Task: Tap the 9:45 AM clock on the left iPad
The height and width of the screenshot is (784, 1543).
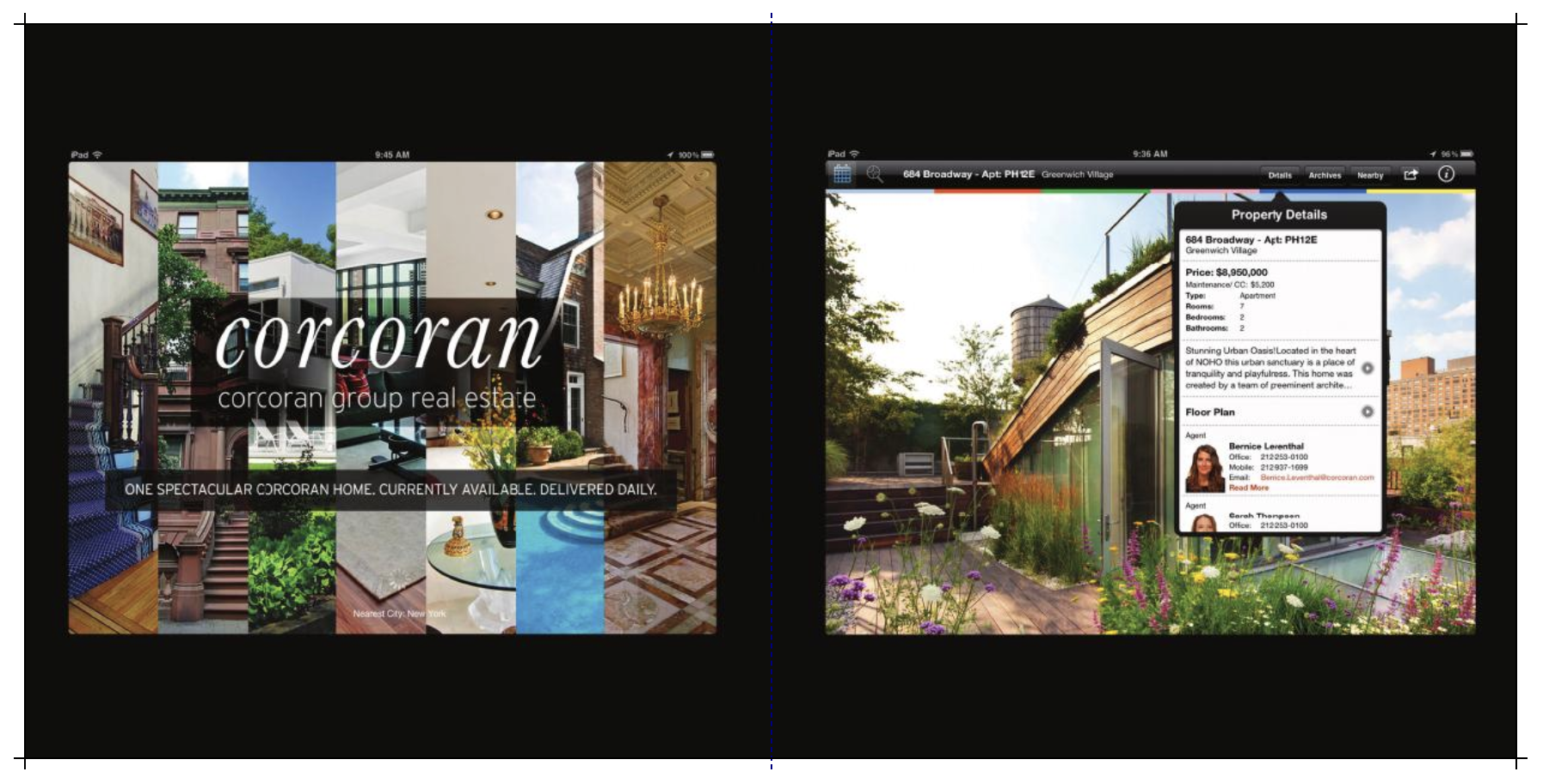Action: [392, 155]
